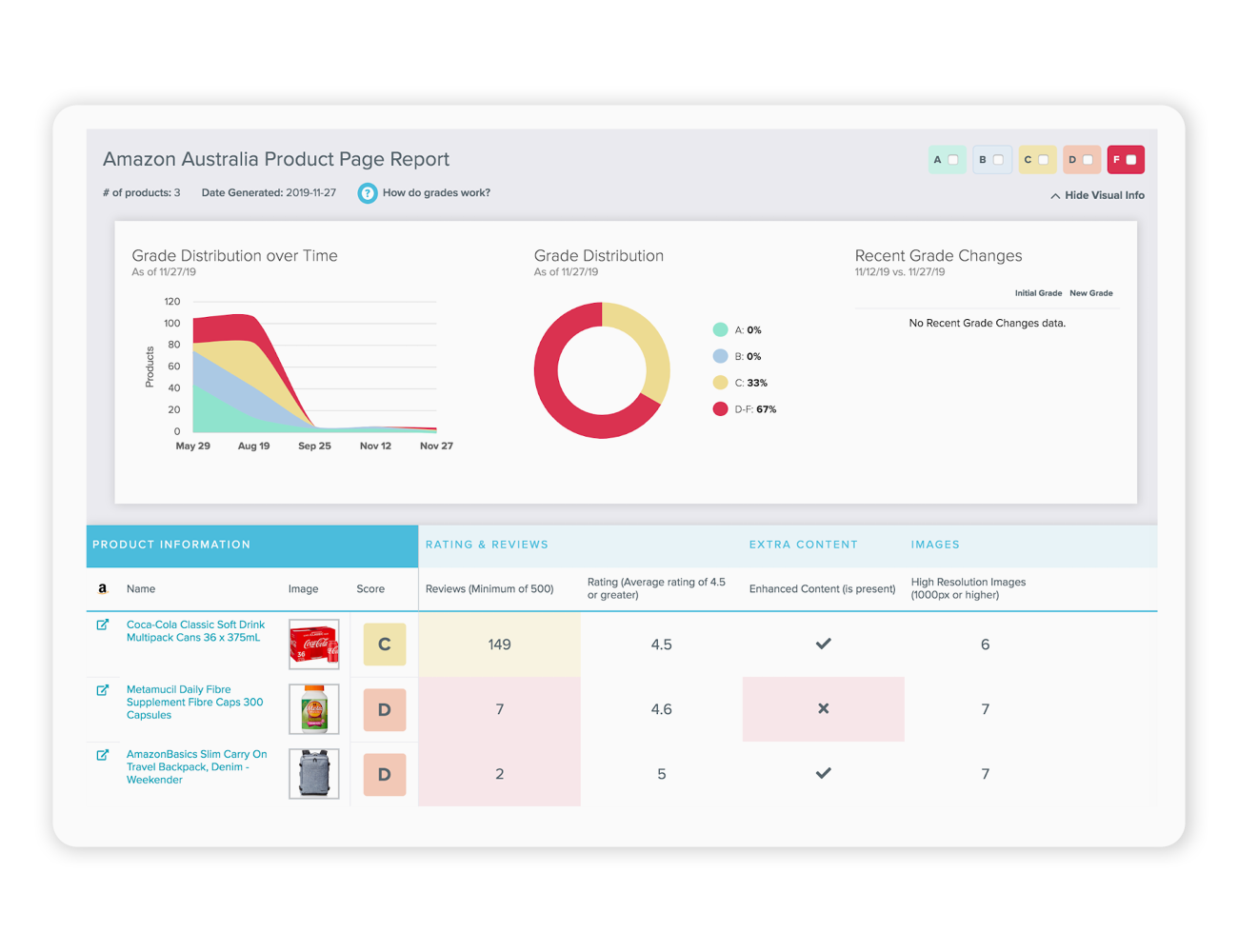The width and height of the screenshot is (1238, 952).
Task: Click the red D-F legend dot
Action: 721,408
